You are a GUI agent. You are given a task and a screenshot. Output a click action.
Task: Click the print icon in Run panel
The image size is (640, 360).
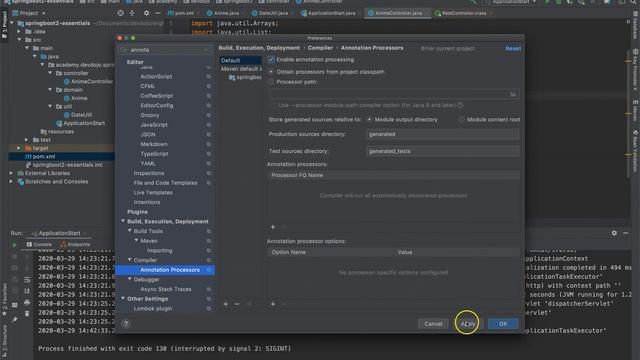[x=27, y=303]
